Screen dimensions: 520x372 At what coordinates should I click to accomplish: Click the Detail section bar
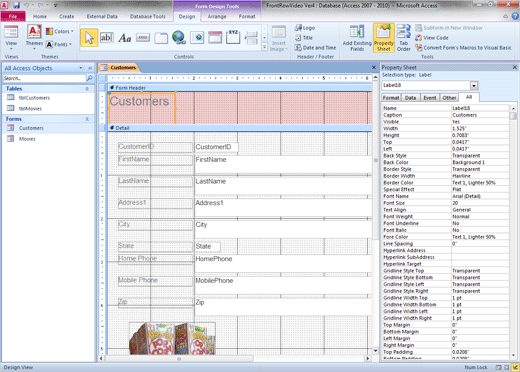240,128
